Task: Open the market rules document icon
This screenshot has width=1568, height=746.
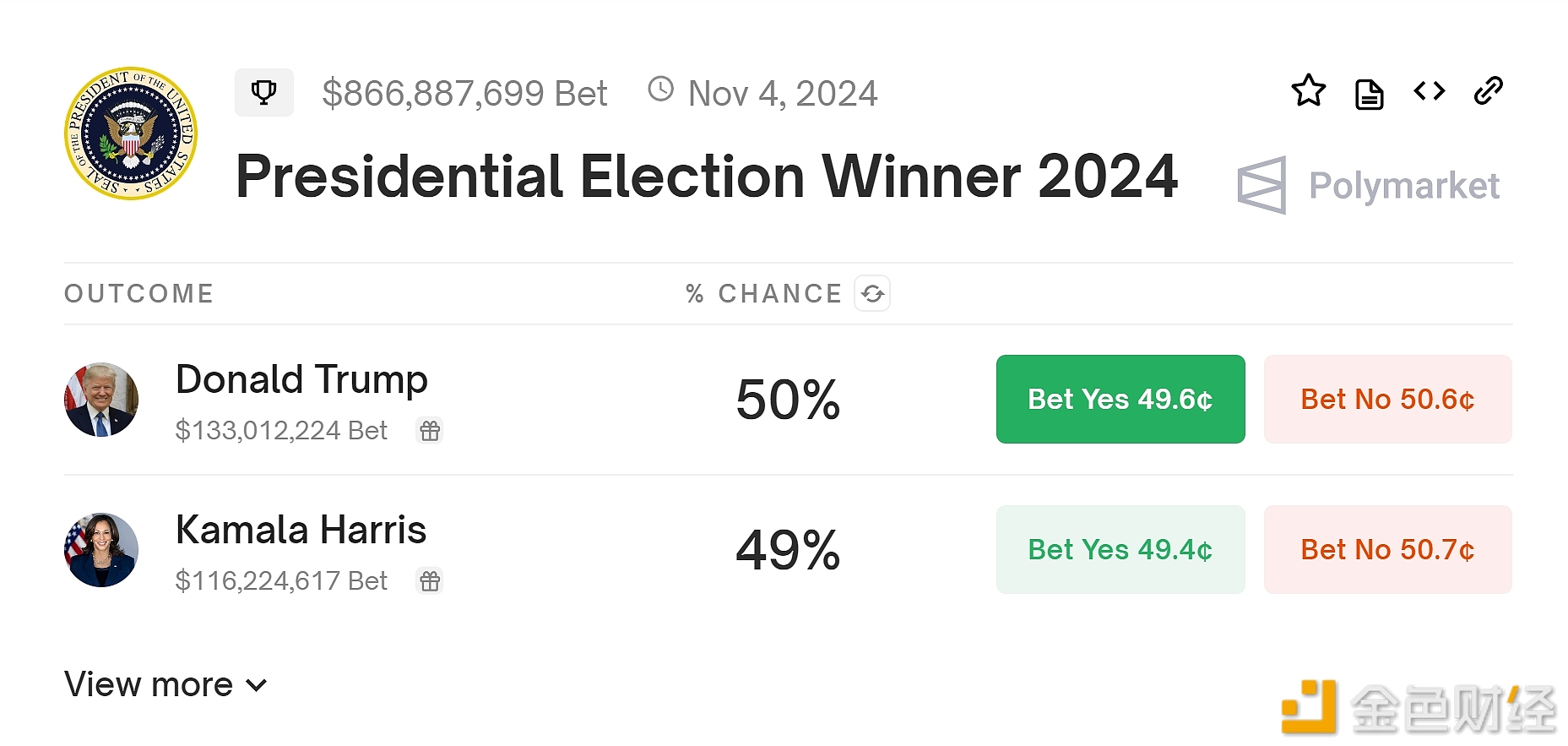Action: pos(1369,94)
